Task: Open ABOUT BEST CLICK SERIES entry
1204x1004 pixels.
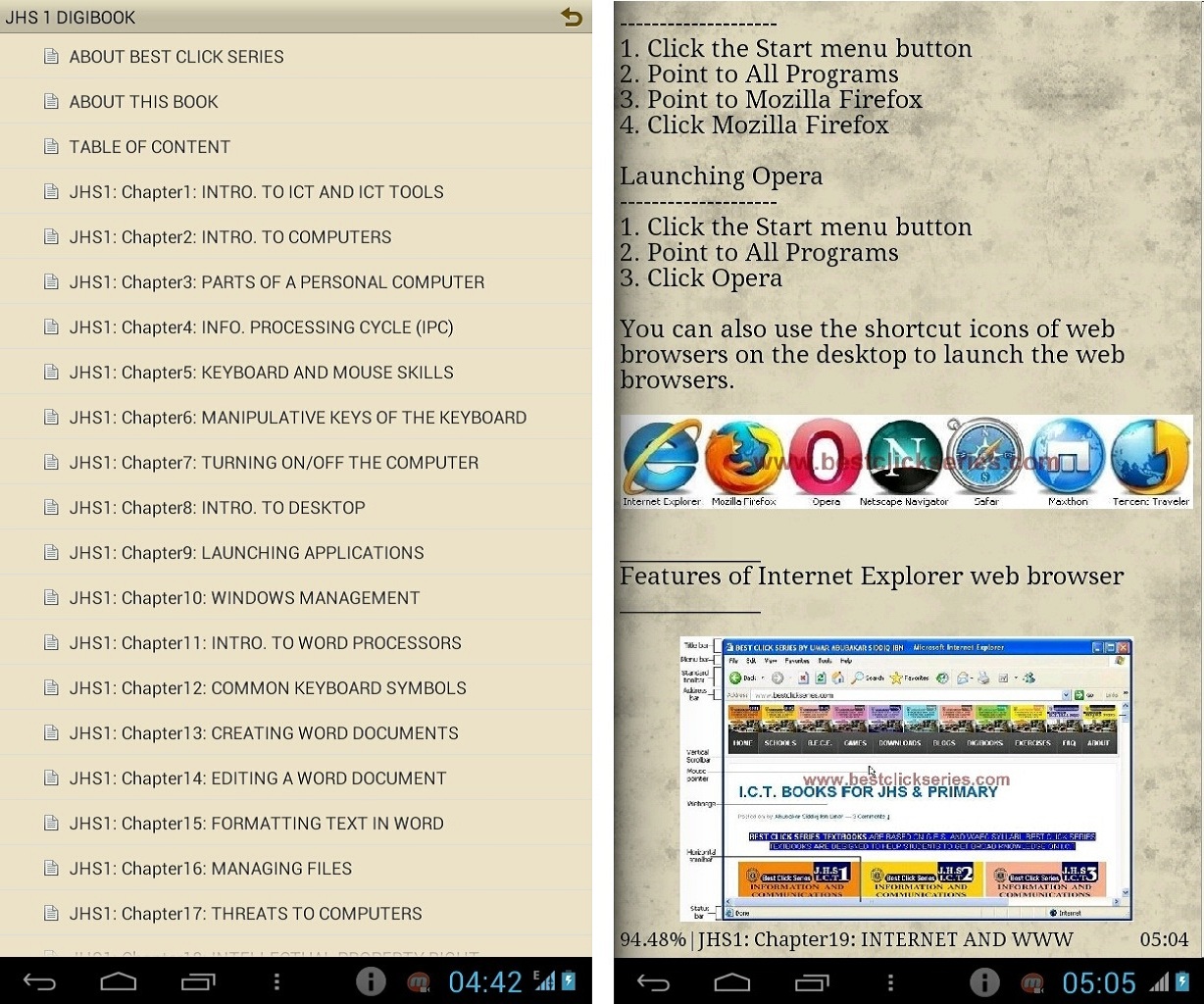Action: pos(176,57)
